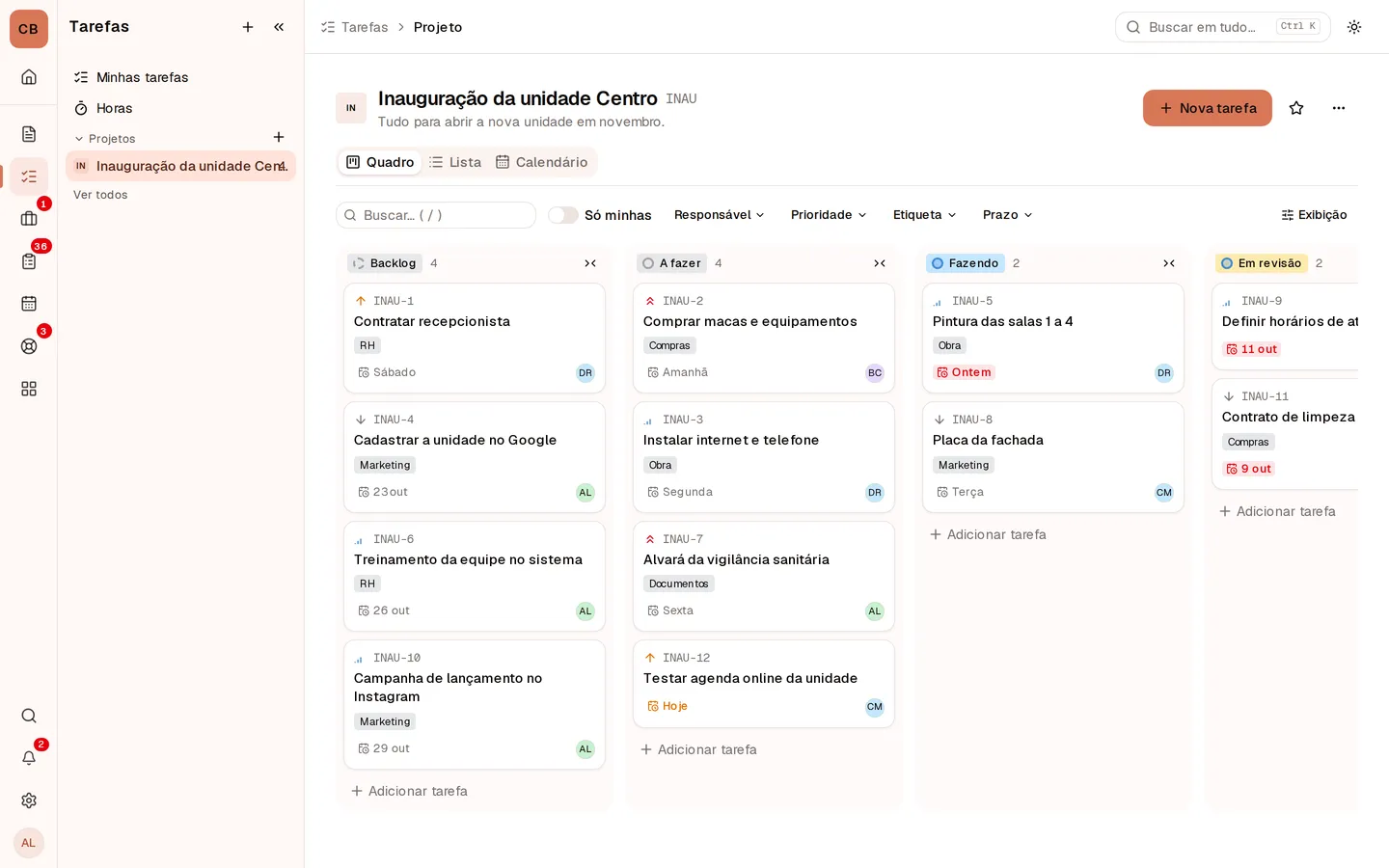
Task: Collapse the Tarefas sidebar panel
Action: (x=279, y=27)
